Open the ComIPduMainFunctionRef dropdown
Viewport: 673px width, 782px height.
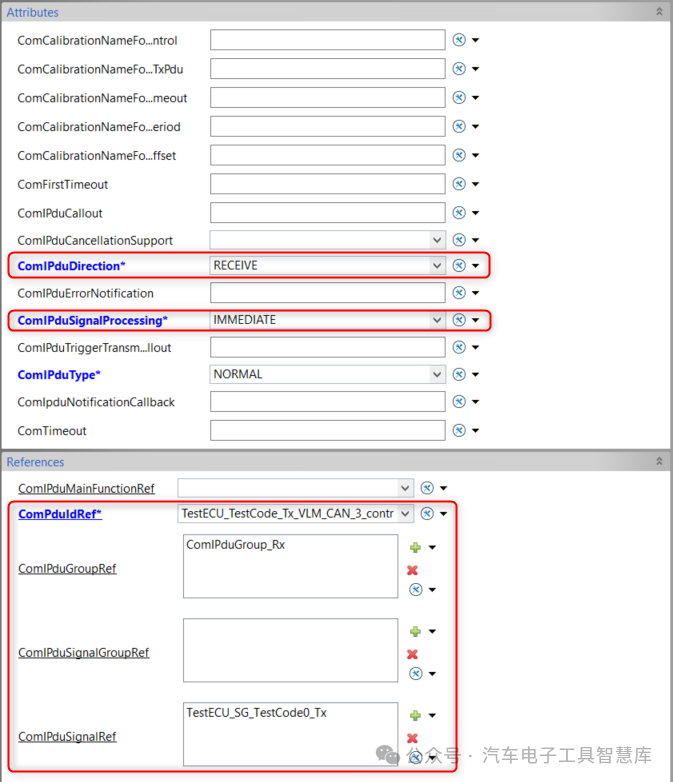[405, 488]
